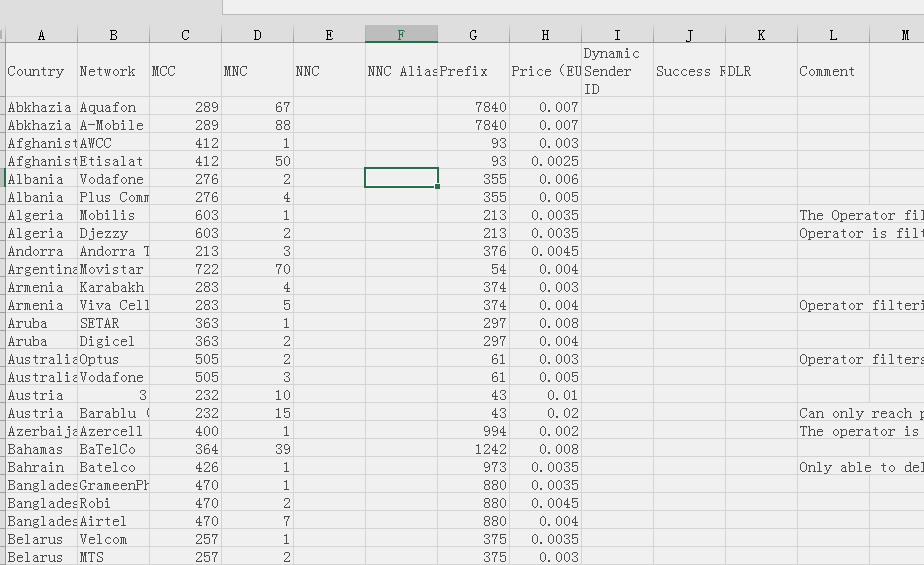Click the selected empty cell in Vodafone Albania row

click(401, 178)
